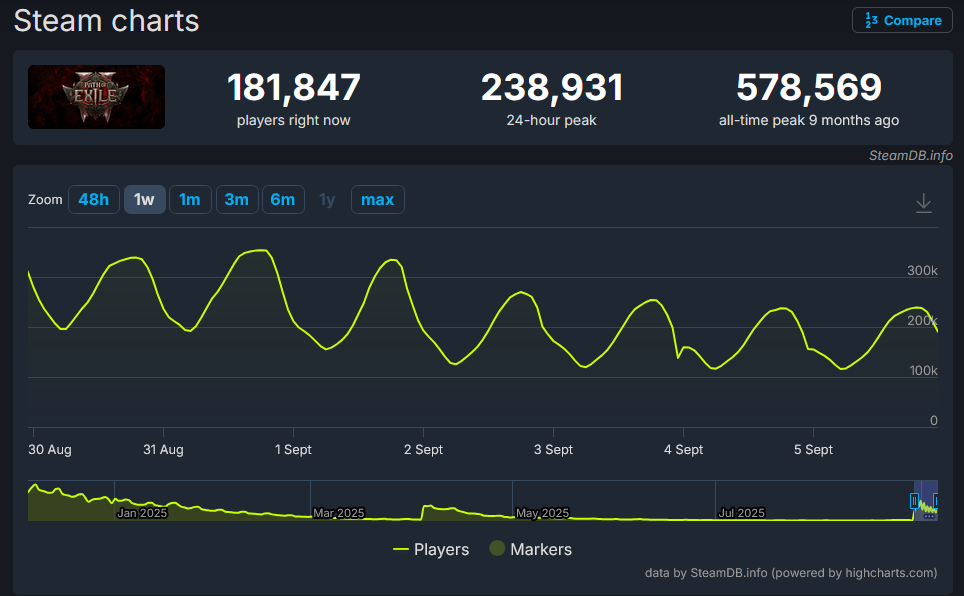The width and height of the screenshot is (964, 596).
Task: Toggle the Markers series in legend
Action: [531, 549]
